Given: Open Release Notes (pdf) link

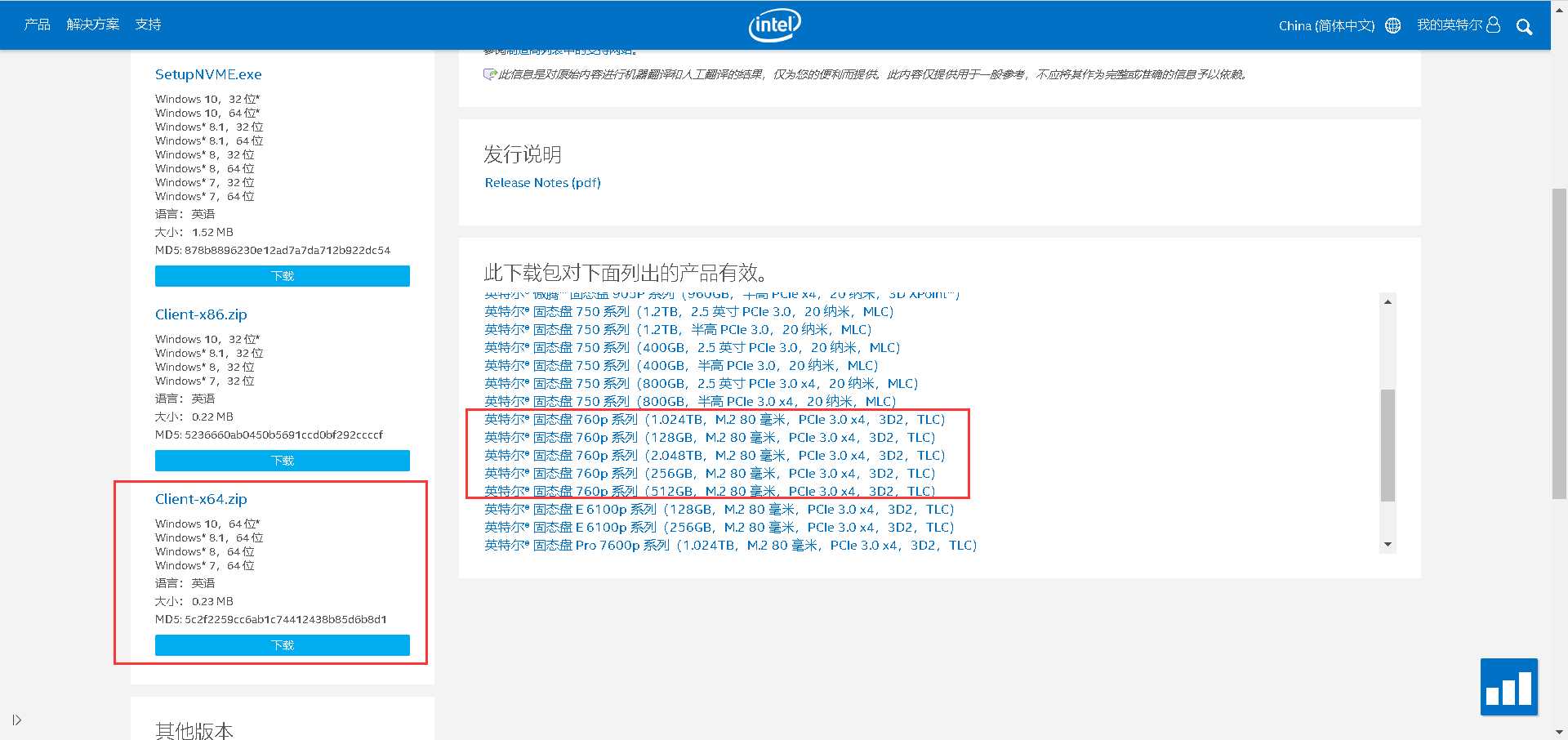Looking at the screenshot, I should (x=542, y=183).
